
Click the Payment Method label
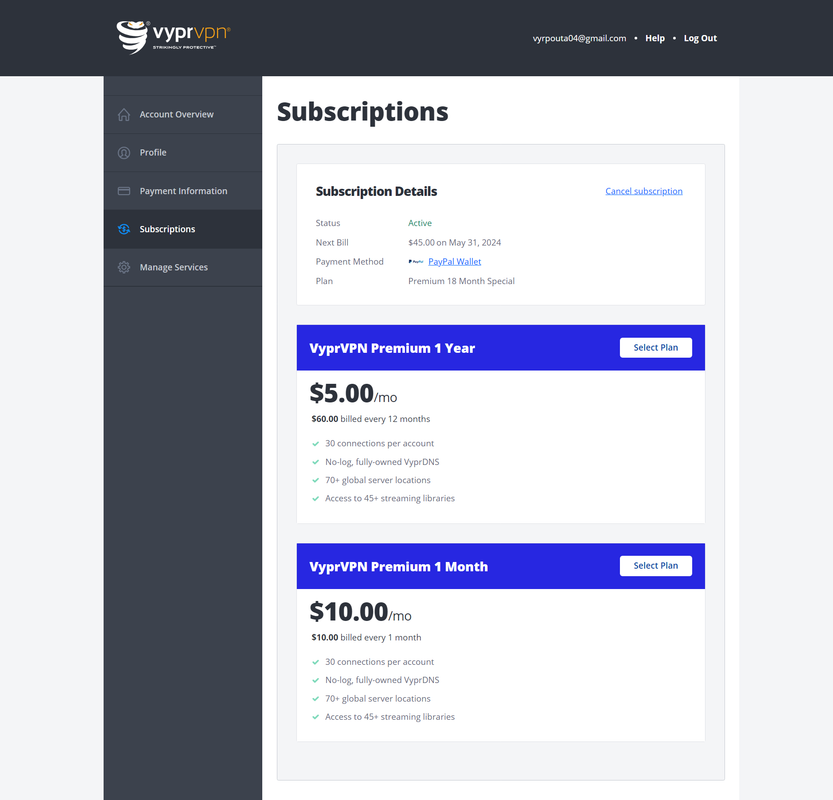(x=350, y=261)
